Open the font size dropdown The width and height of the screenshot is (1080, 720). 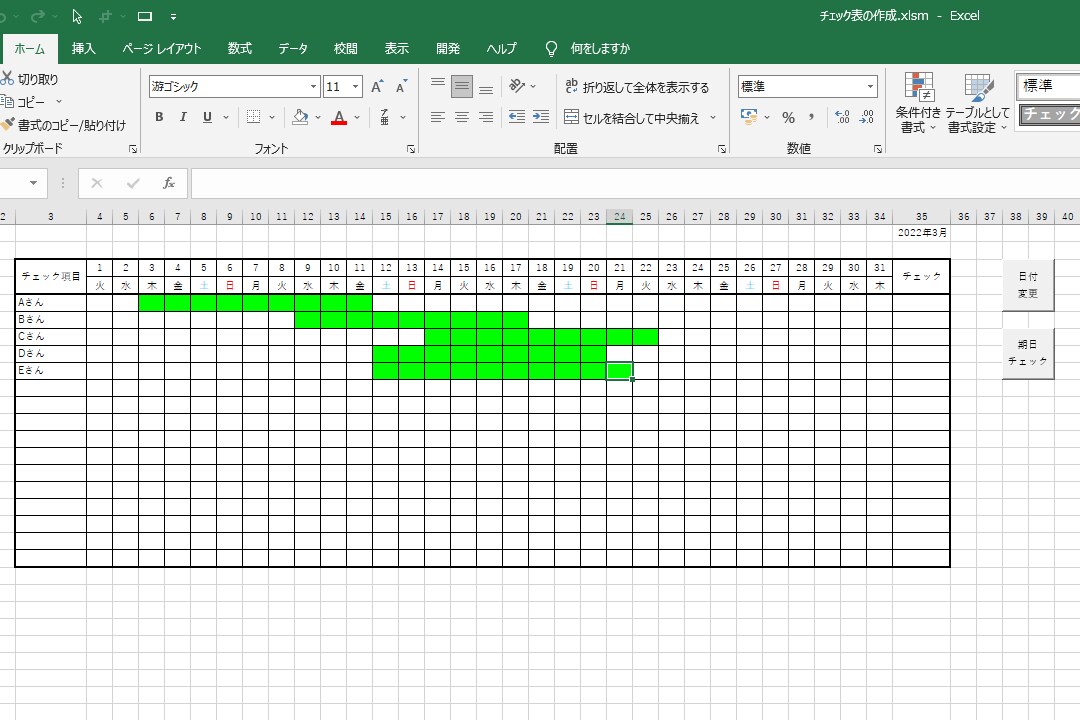tap(355, 86)
